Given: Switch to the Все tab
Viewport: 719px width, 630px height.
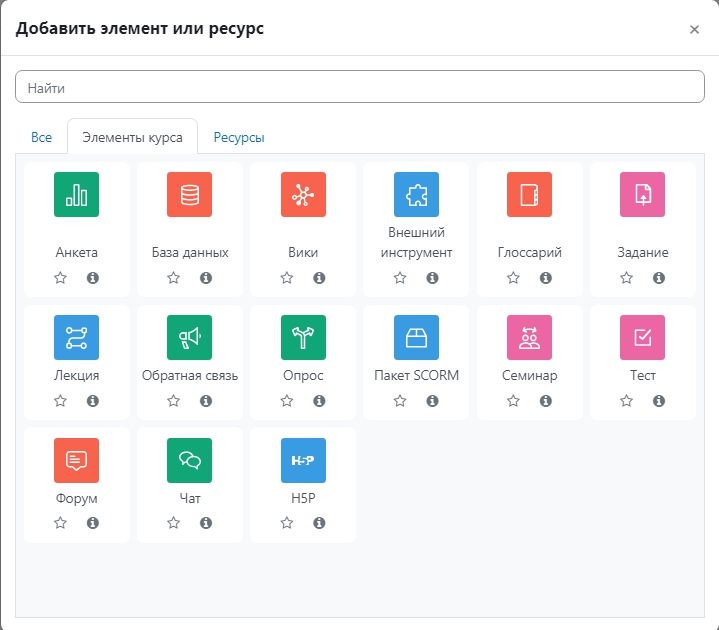Looking at the screenshot, I should click(41, 137).
